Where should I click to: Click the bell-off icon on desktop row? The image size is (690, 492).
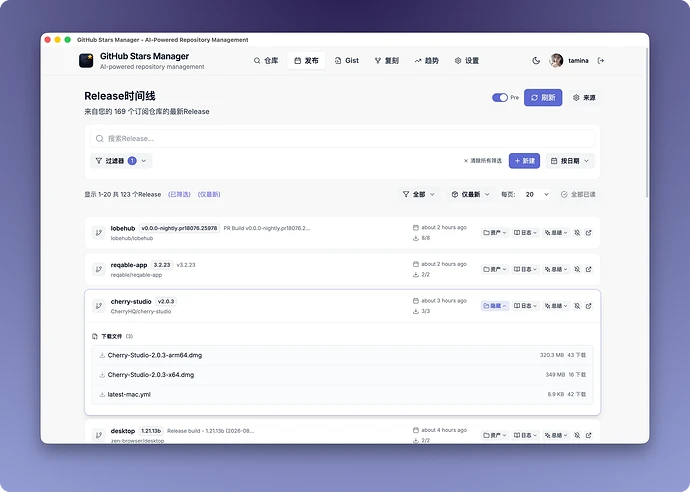[577, 435]
